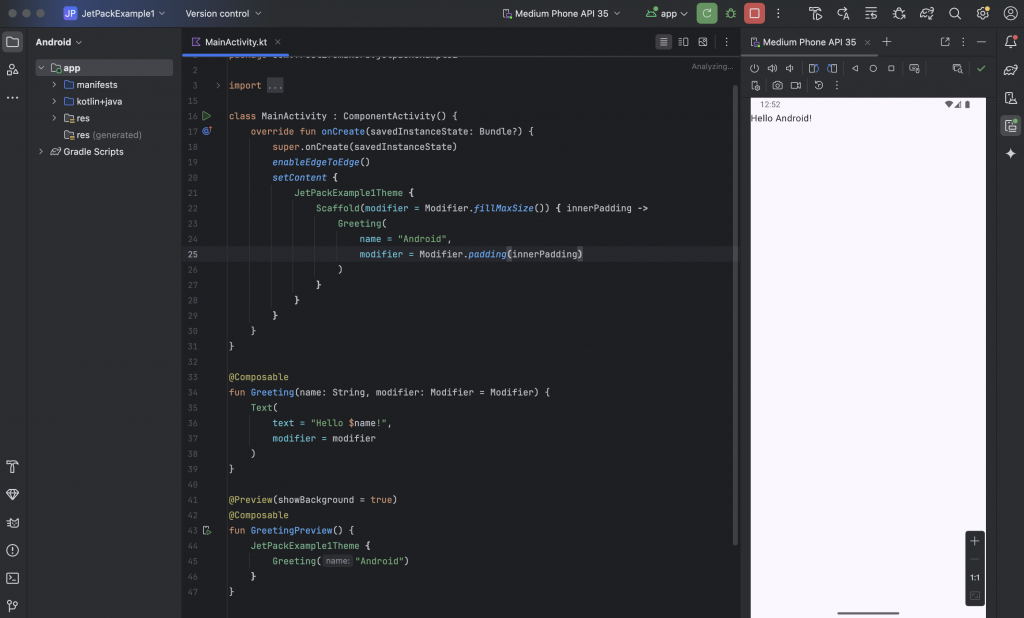Screen dimensions: 1024x618
Task: Open the Android project view dropdown
Action: pos(59,42)
